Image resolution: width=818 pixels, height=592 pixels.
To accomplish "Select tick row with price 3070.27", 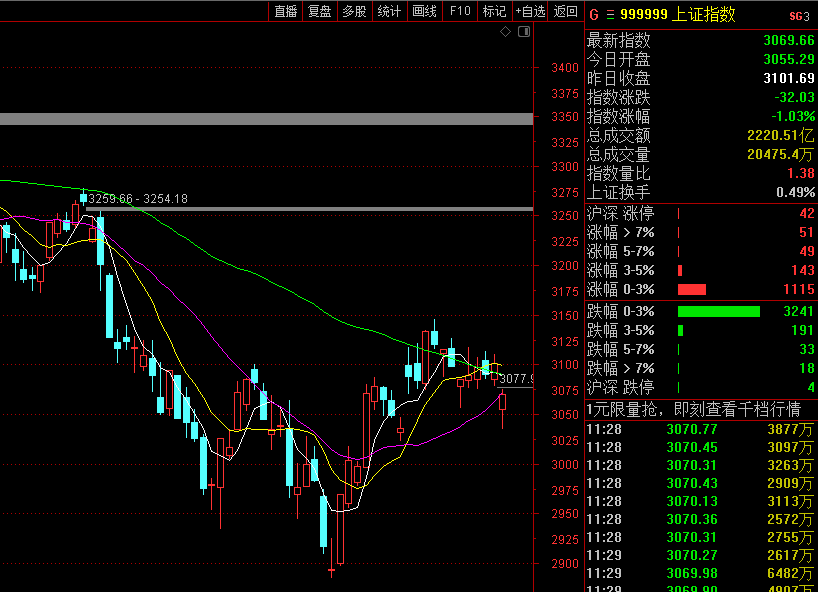I will point(700,555).
